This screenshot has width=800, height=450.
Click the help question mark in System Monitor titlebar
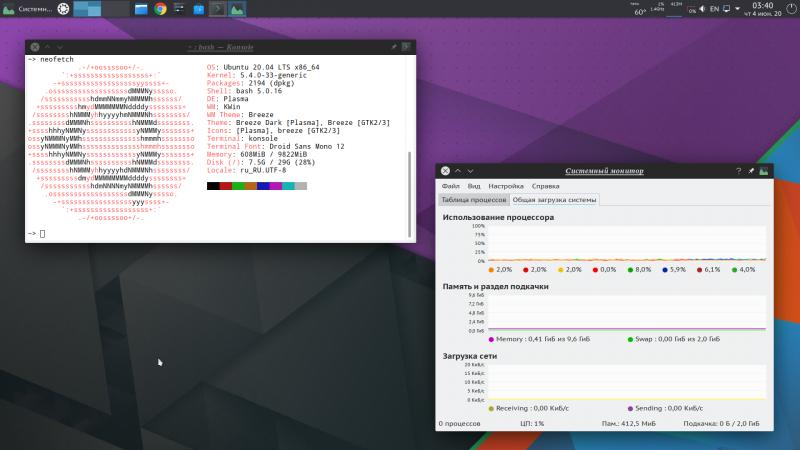point(738,171)
